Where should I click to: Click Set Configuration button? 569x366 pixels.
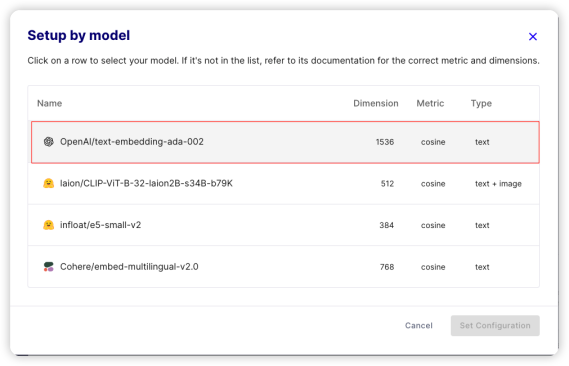495,325
